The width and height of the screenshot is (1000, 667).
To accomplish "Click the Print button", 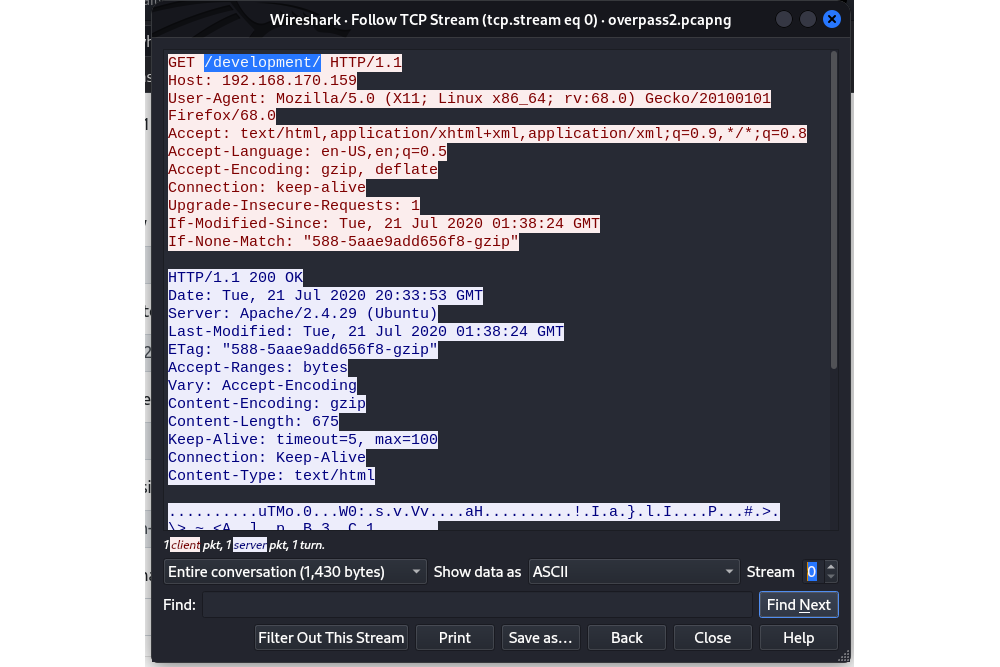I will point(455,638).
